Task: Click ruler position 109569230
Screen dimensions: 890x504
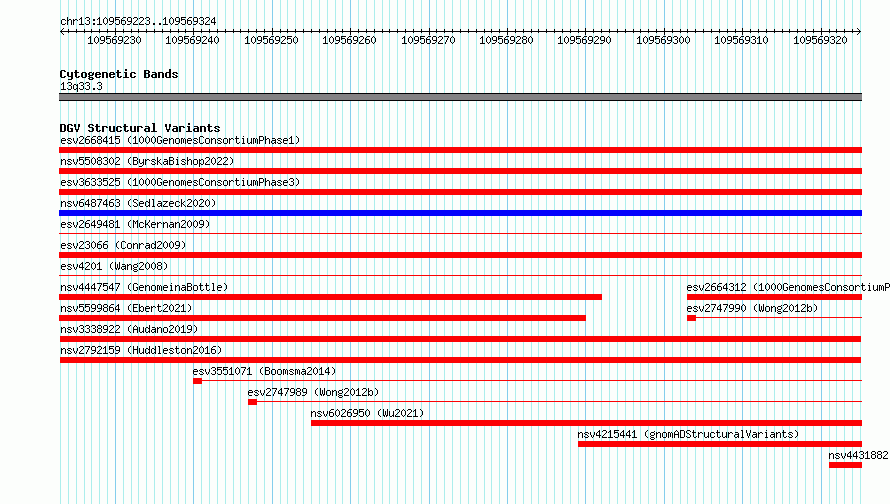Action: point(114,40)
